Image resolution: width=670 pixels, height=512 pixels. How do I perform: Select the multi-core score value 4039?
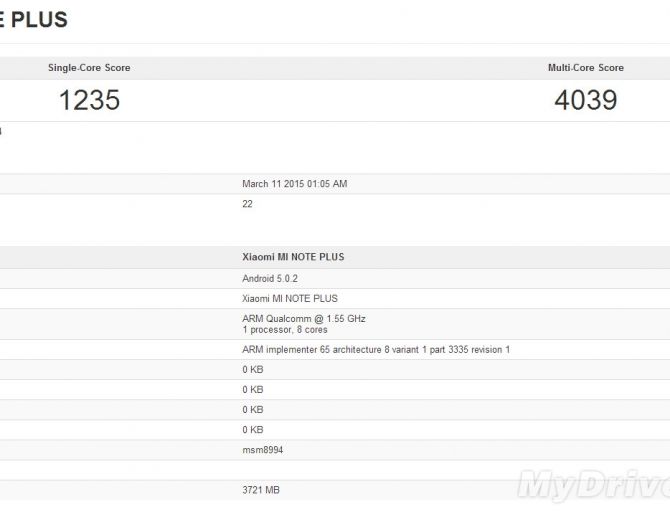coord(585,100)
